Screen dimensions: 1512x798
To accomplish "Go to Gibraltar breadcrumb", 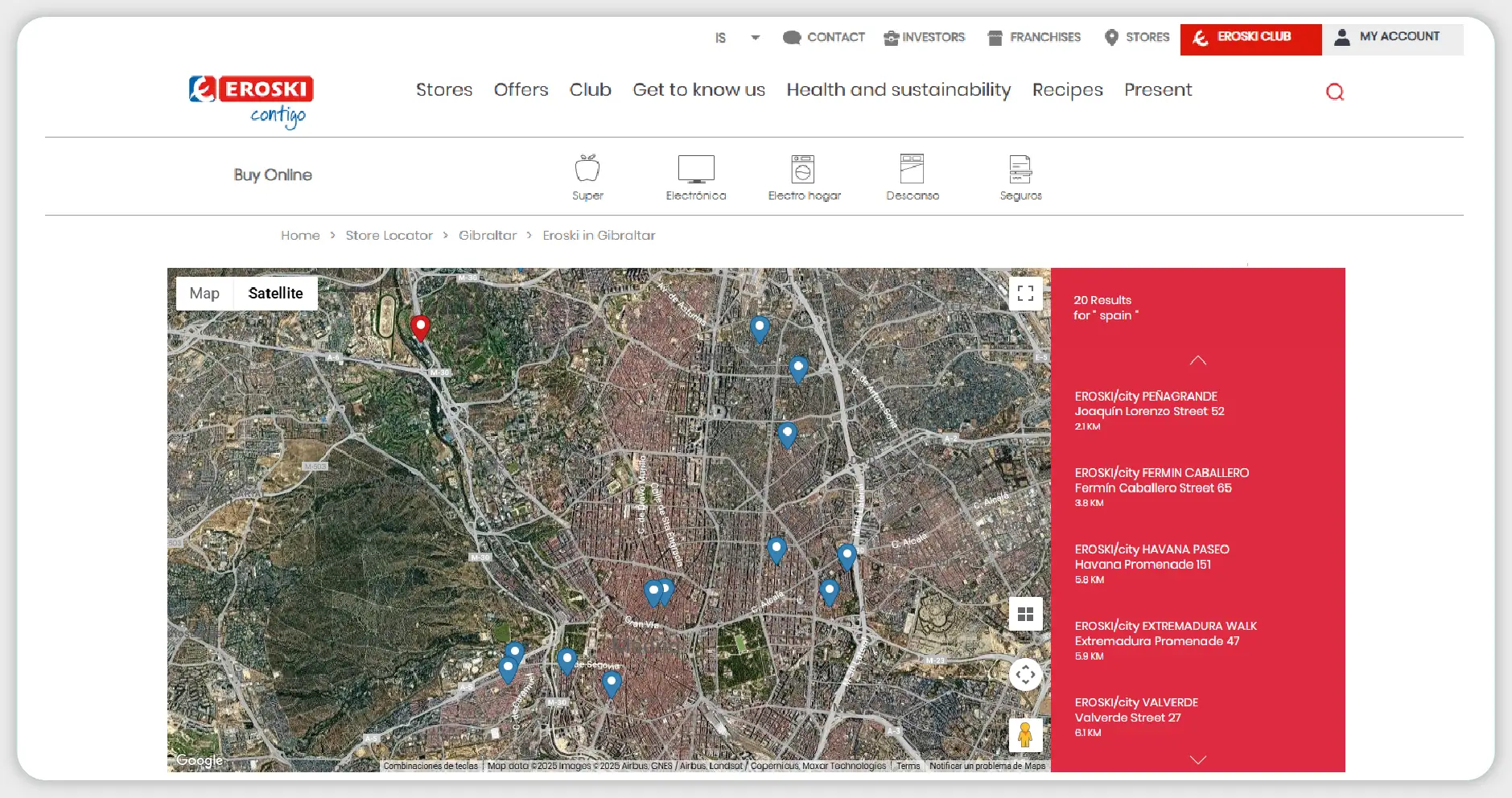I will (488, 235).
